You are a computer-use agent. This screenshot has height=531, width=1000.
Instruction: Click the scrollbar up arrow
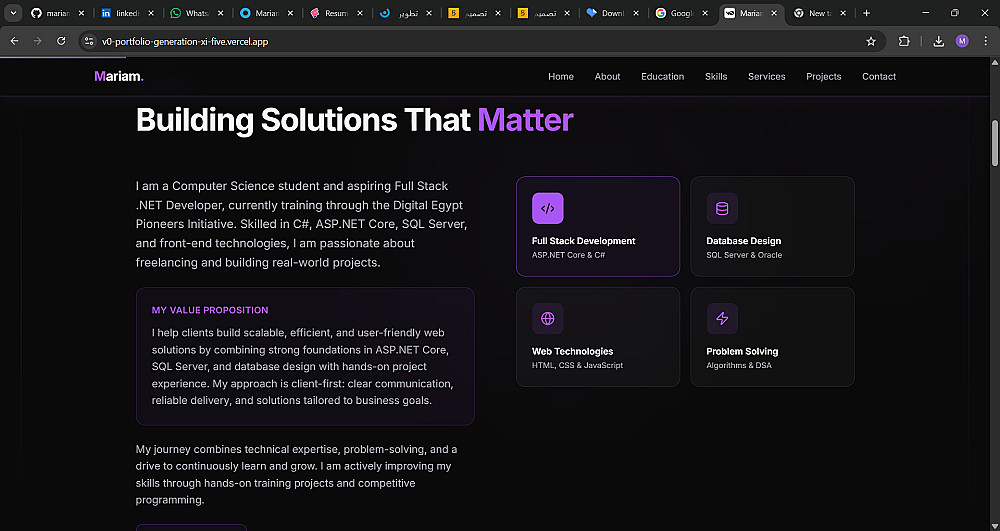[994, 62]
